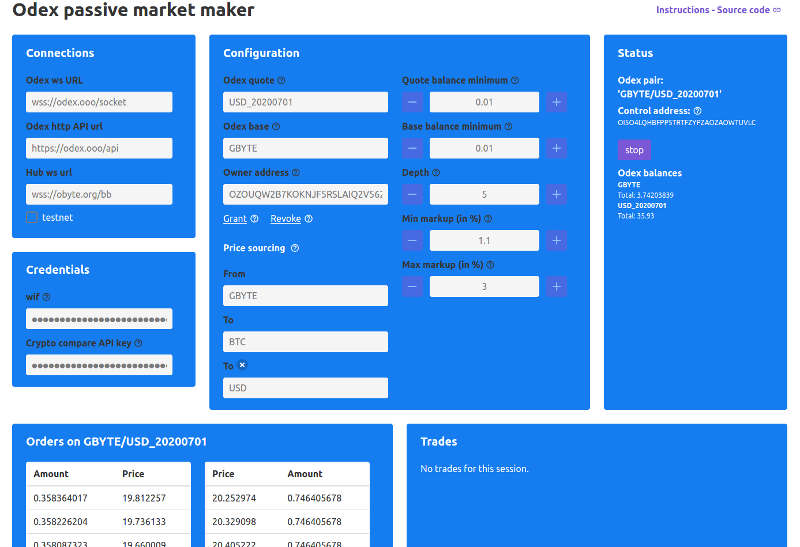This screenshot has width=800, height=547.
Task: Open the Instructions link
Action: click(x=682, y=10)
